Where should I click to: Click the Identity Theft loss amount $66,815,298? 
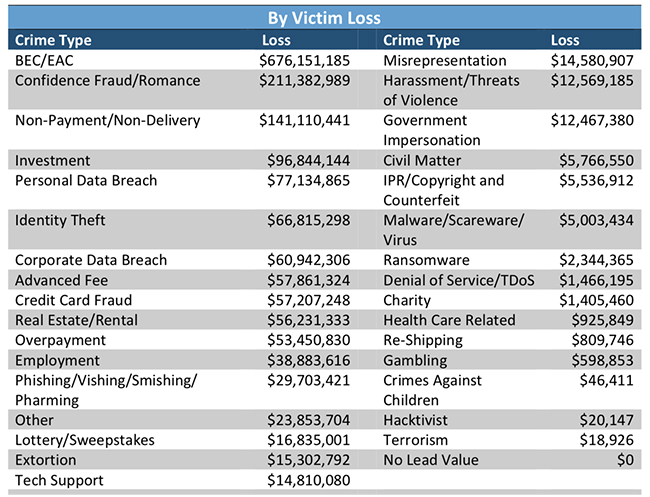pos(308,220)
